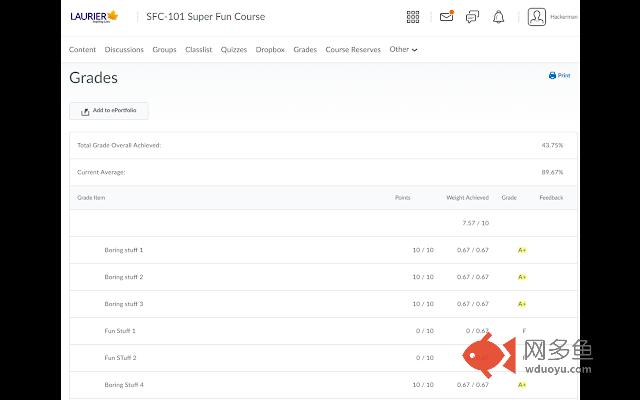640x400 pixels.
Task: Click the printer icon beside Print
Action: pyautogui.click(x=552, y=75)
